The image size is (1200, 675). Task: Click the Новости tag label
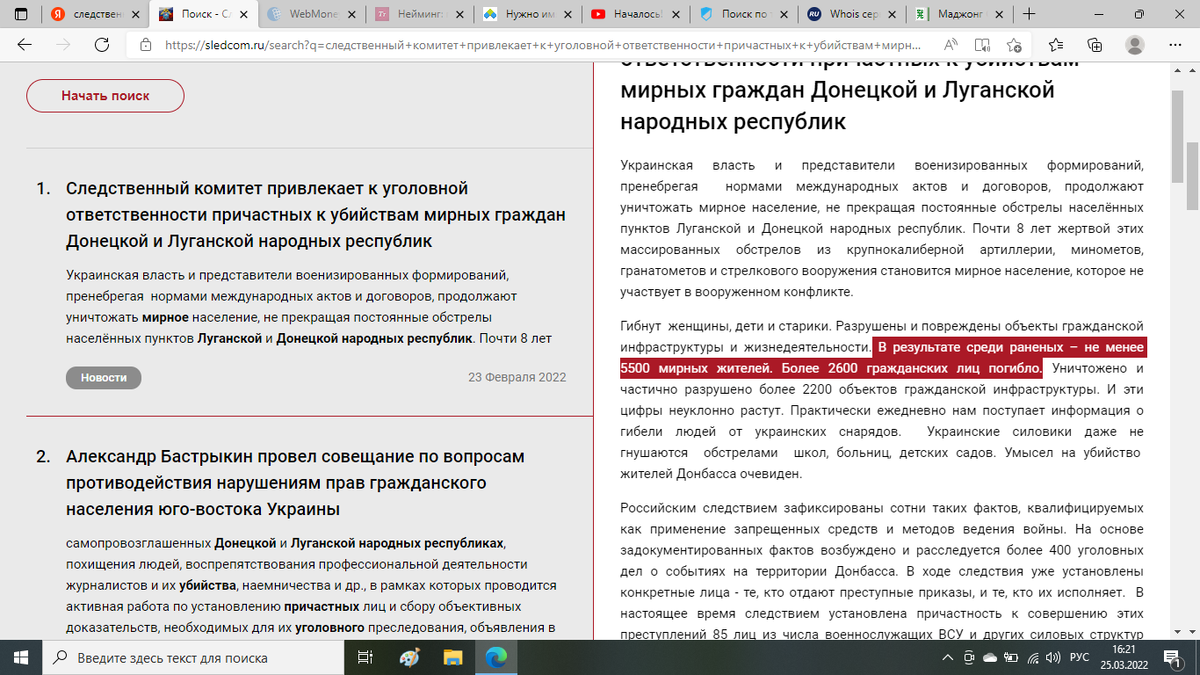[103, 377]
